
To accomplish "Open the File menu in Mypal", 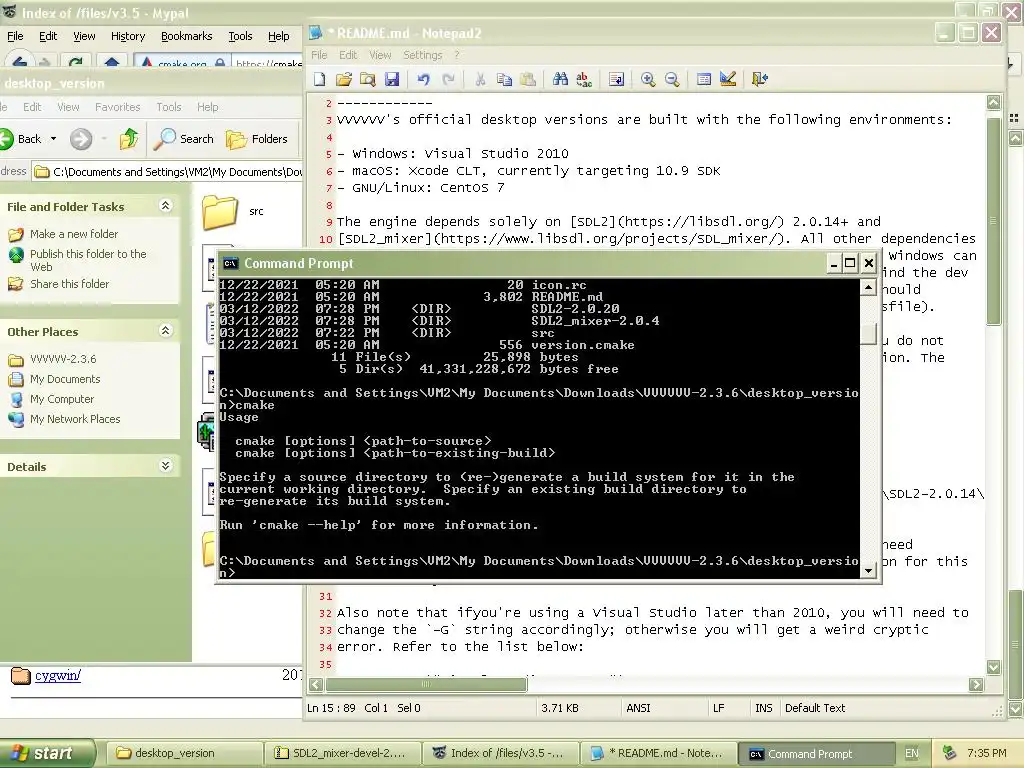I will point(15,37).
